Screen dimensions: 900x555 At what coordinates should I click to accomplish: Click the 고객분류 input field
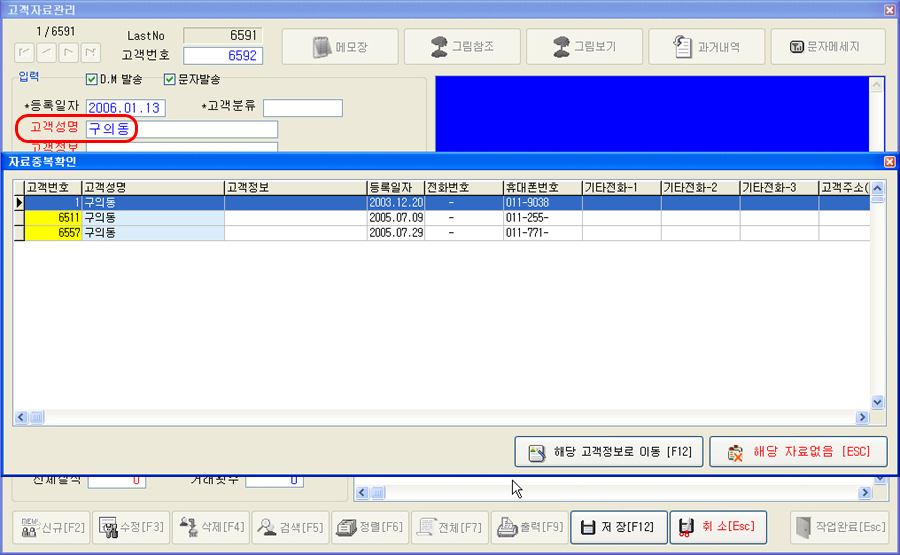coord(303,108)
